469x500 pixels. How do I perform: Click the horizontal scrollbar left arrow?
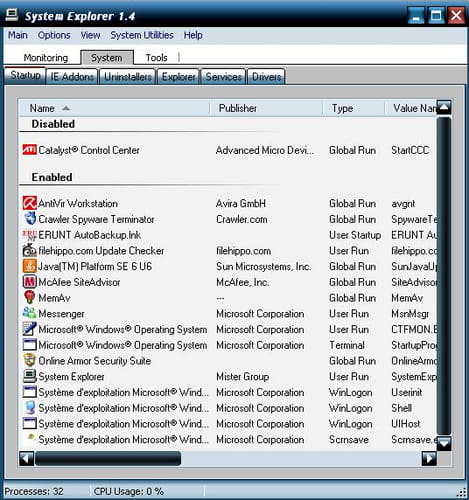[26, 458]
